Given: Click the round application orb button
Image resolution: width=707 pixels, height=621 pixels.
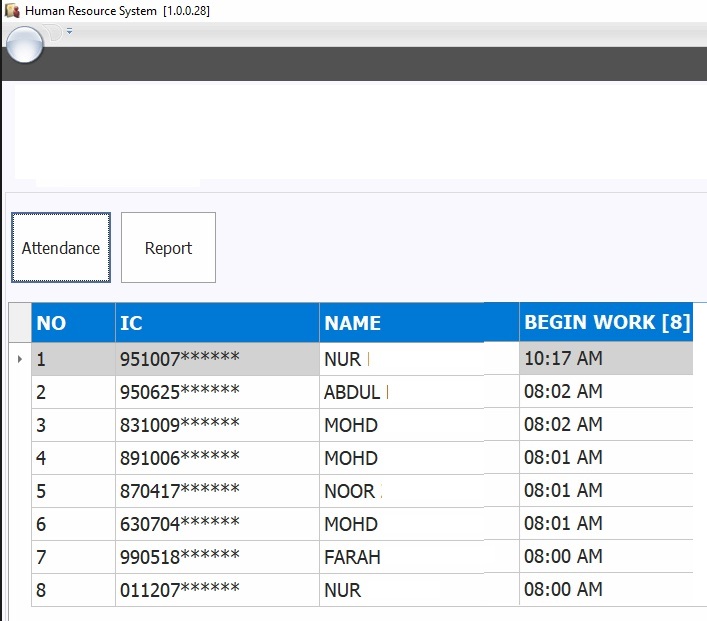Looking at the screenshot, I should tap(24, 44).
